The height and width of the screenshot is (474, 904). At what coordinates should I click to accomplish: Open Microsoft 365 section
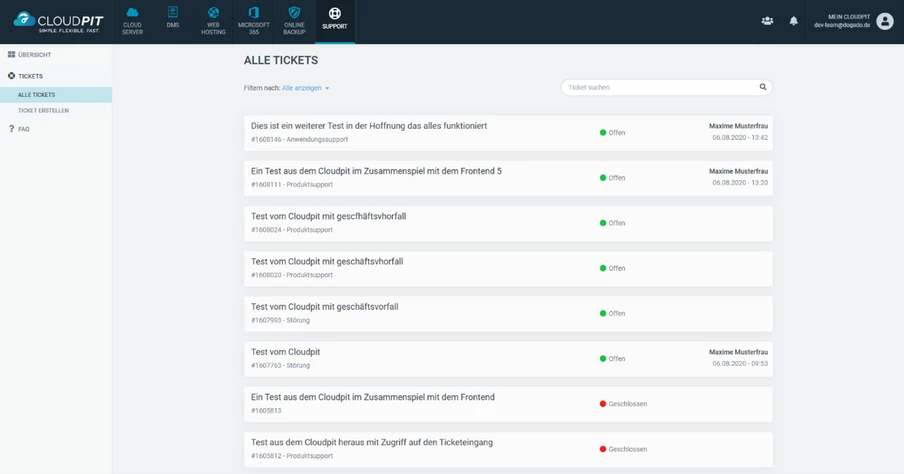click(254, 21)
